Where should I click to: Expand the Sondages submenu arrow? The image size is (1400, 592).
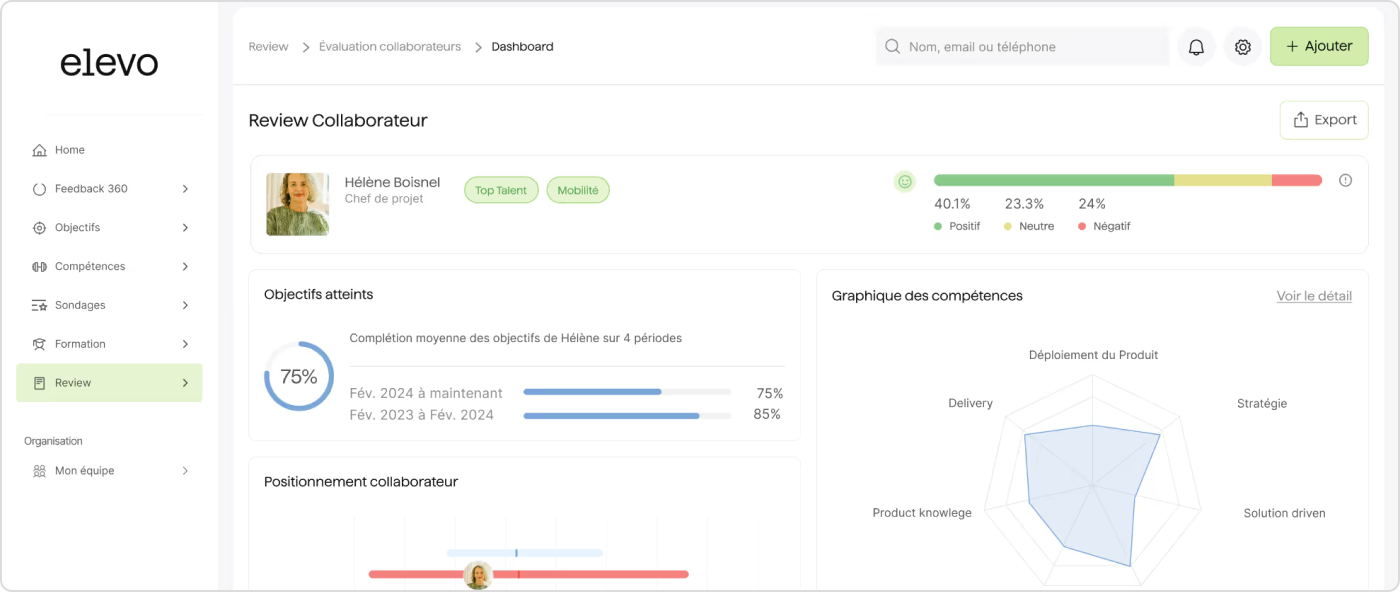point(186,305)
